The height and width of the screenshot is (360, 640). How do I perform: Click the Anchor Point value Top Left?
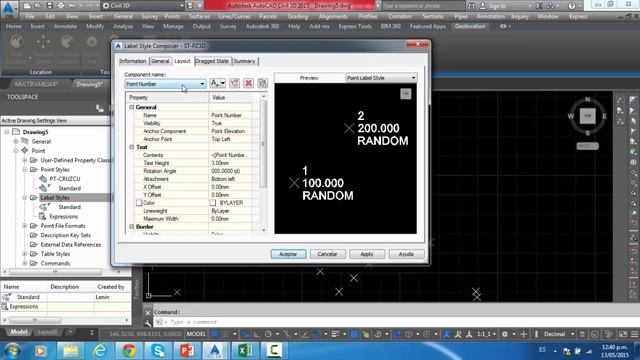click(x=230, y=139)
